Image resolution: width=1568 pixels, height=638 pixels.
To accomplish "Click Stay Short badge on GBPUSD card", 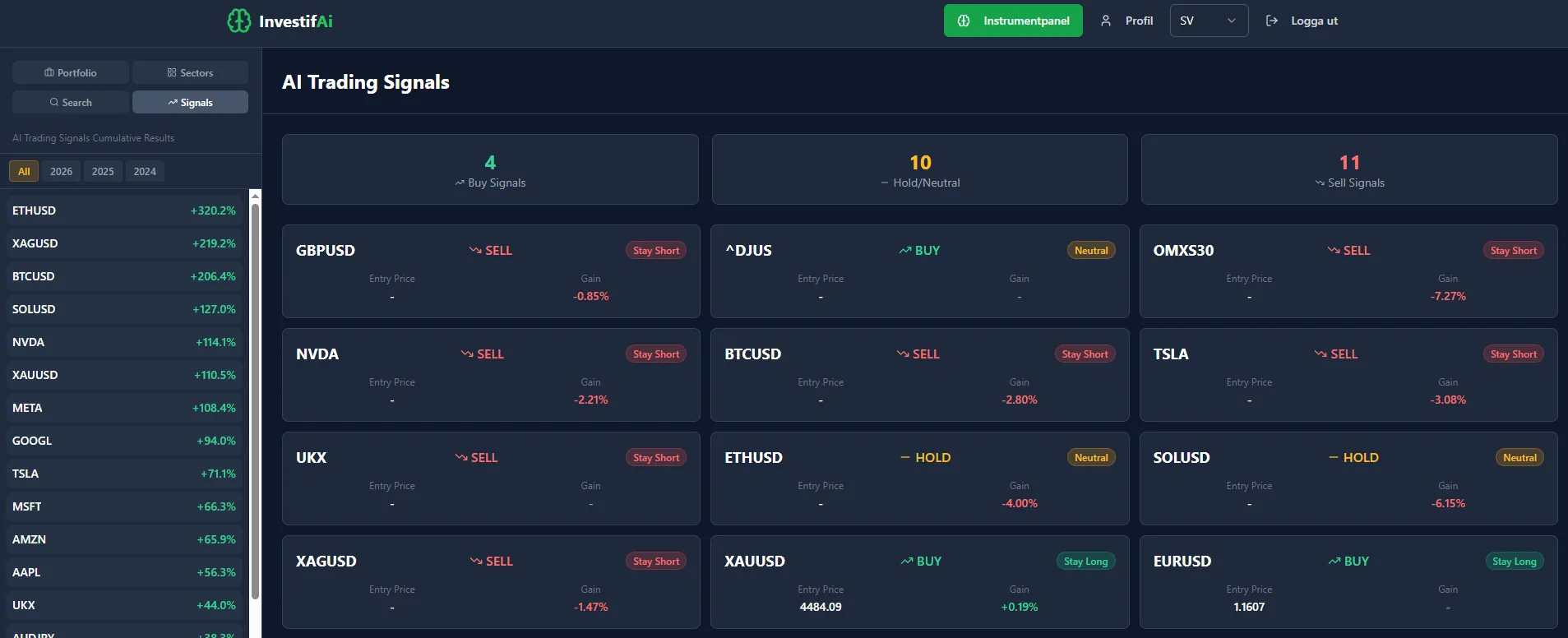I will pyautogui.click(x=656, y=250).
